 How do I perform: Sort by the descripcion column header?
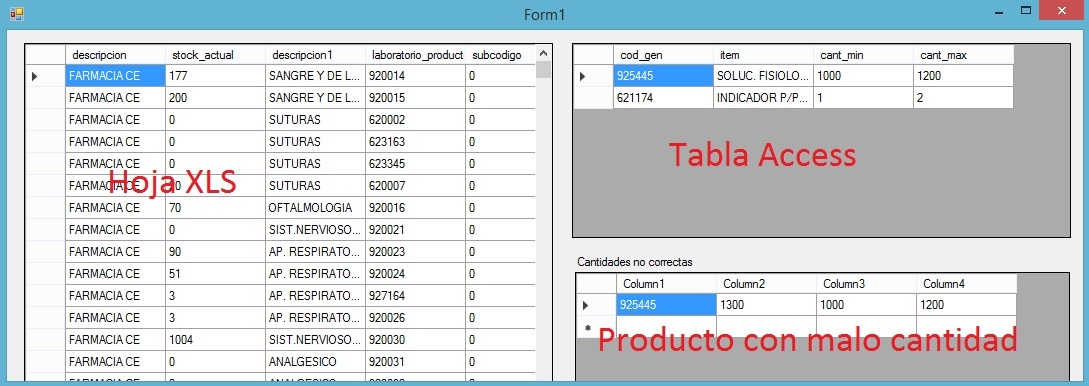[115, 55]
